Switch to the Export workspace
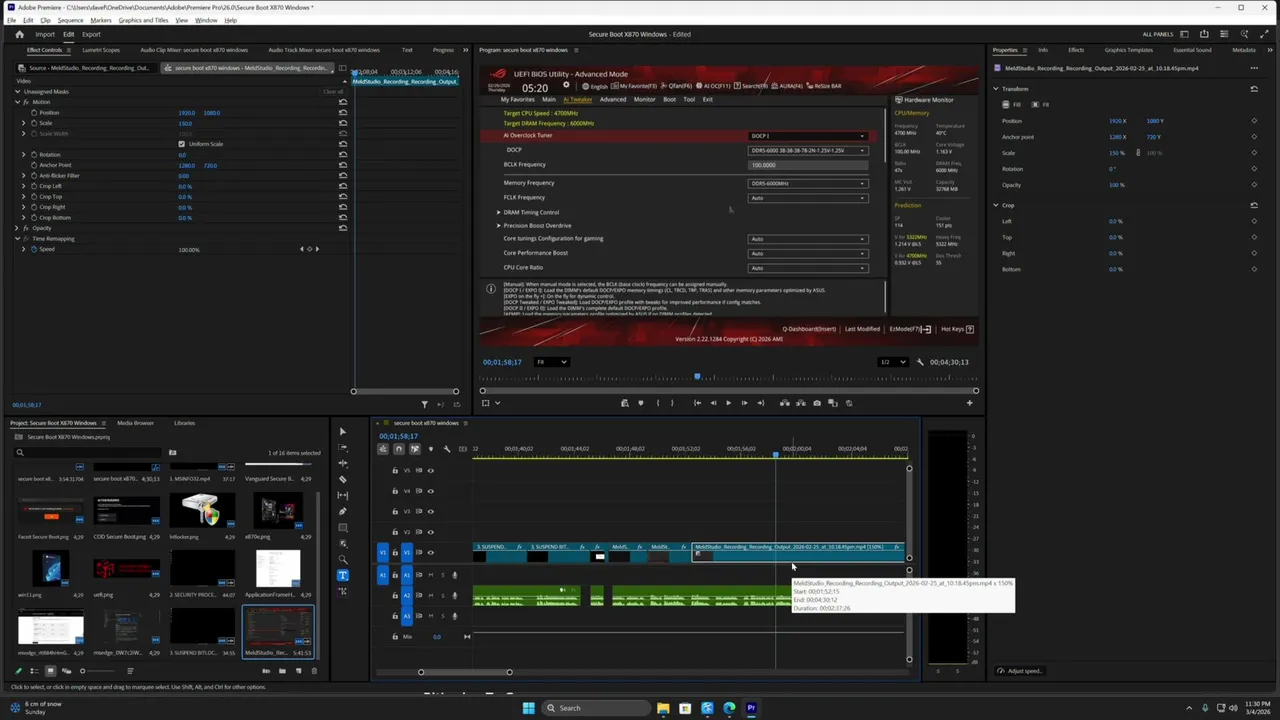This screenshot has width=1280, height=720. click(x=91, y=34)
